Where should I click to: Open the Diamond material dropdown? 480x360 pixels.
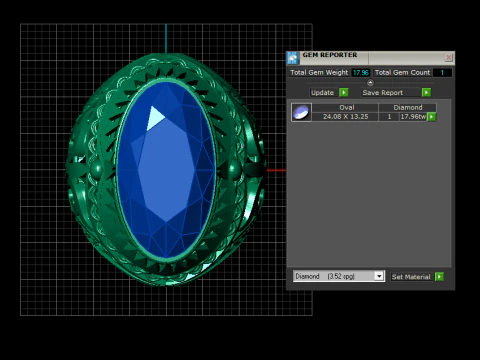tap(379, 276)
